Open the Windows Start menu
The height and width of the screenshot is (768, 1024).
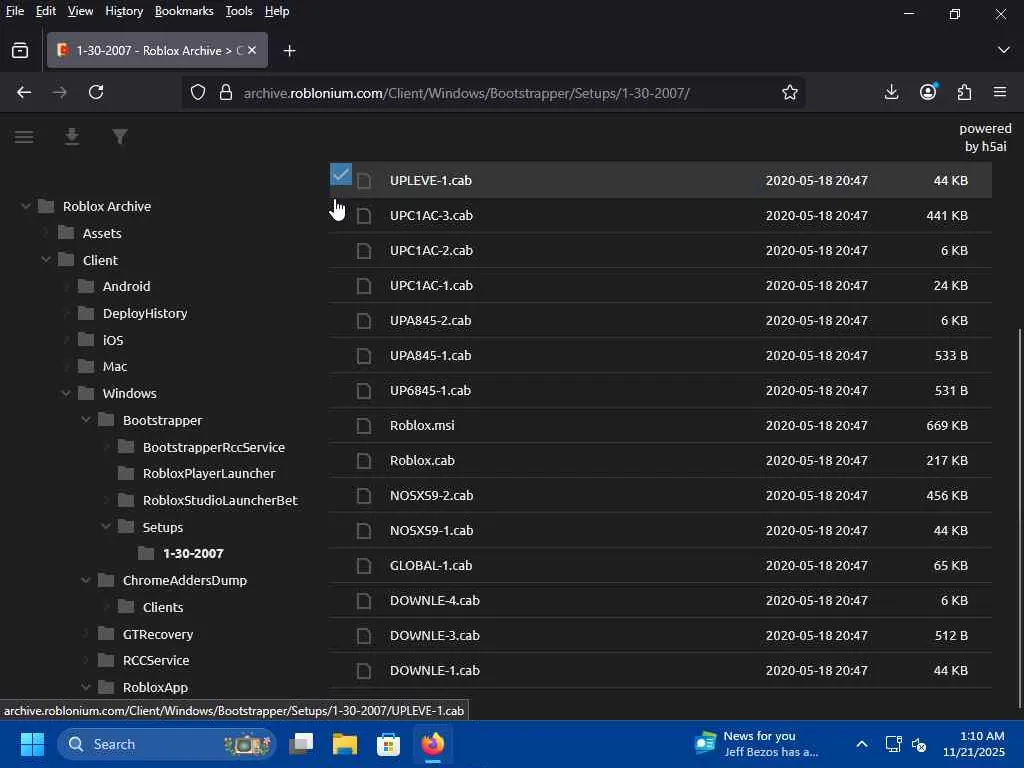[x=32, y=744]
